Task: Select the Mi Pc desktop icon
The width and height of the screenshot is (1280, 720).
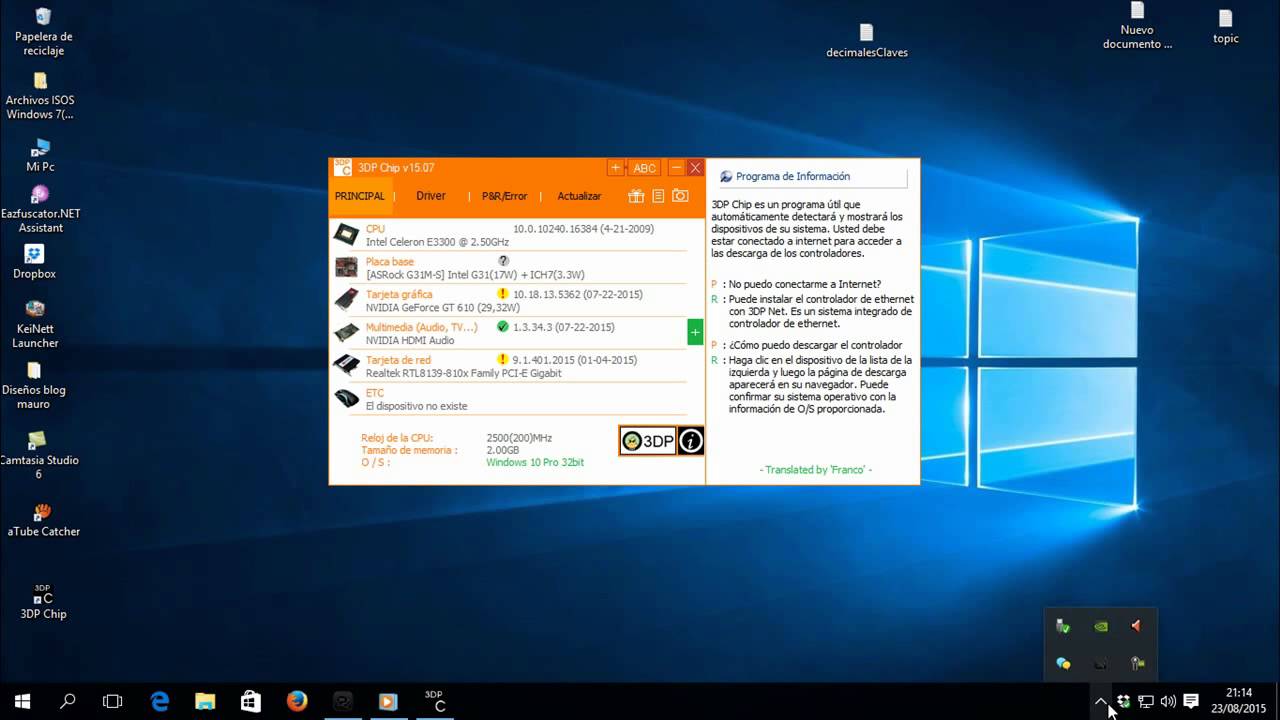Action: [x=41, y=155]
